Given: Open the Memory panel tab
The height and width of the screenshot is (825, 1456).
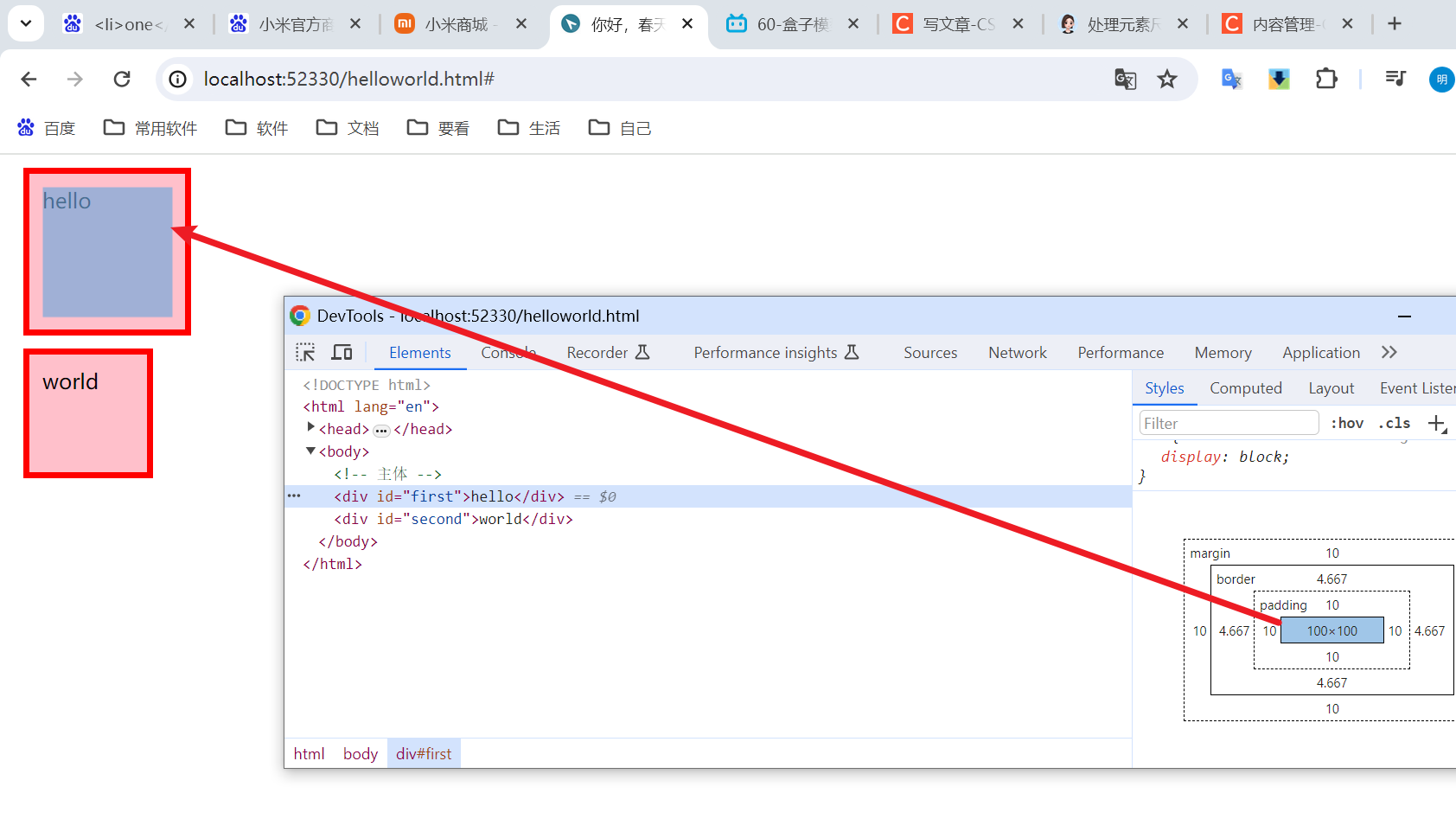Looking at the screenshot, I should point(1223,353).
